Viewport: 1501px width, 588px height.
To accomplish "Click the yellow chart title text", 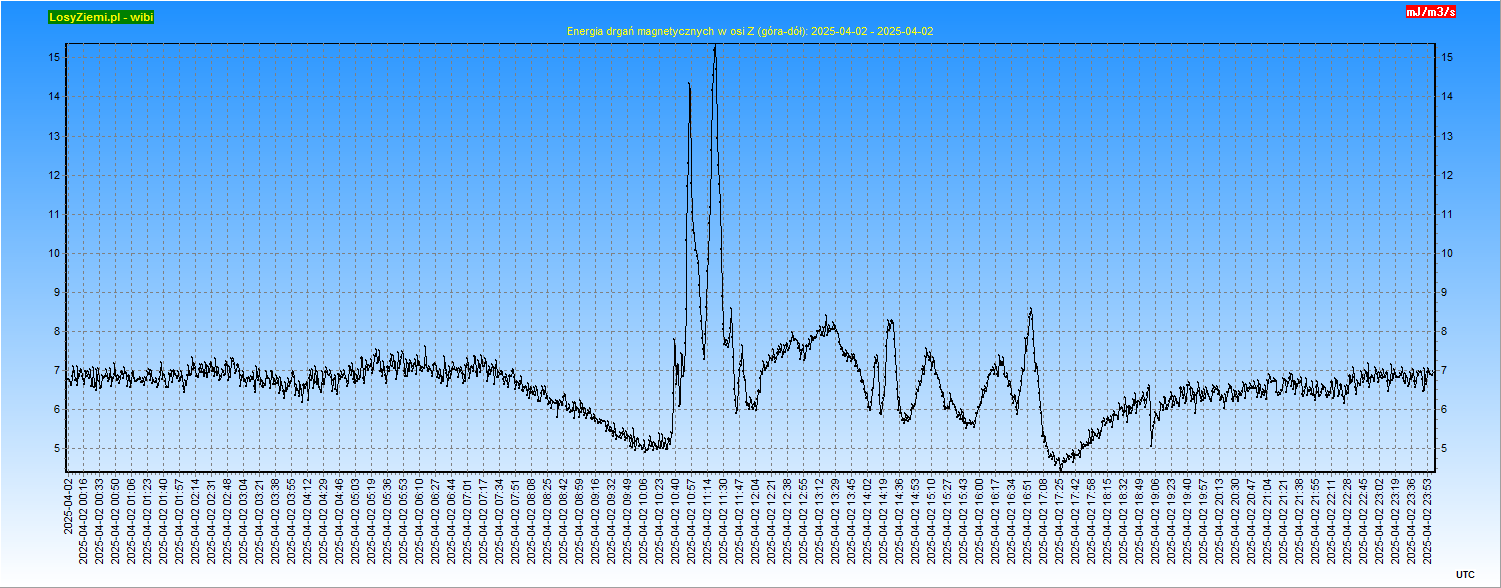I will 750,31.
